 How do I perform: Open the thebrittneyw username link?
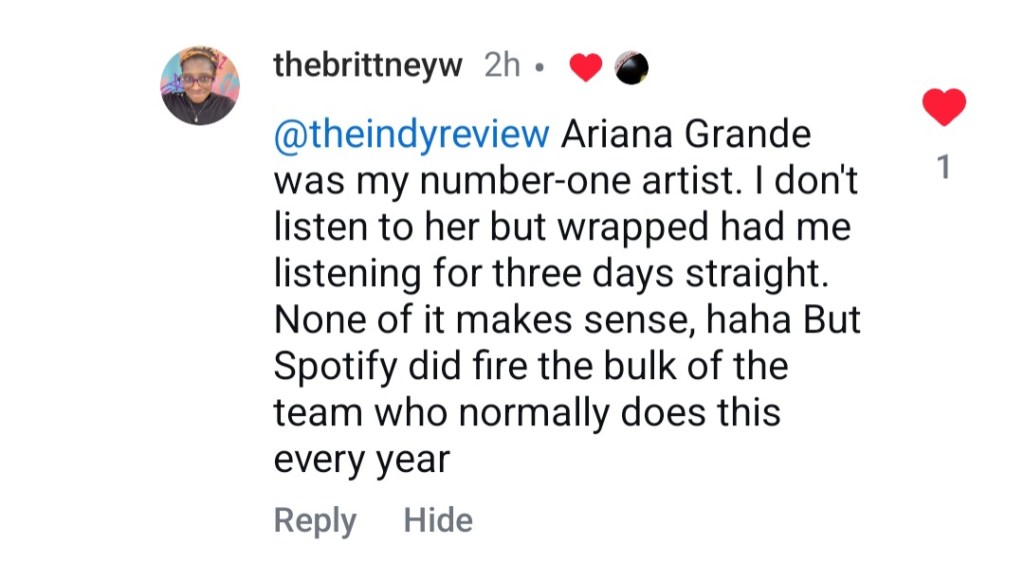point(368,66)
